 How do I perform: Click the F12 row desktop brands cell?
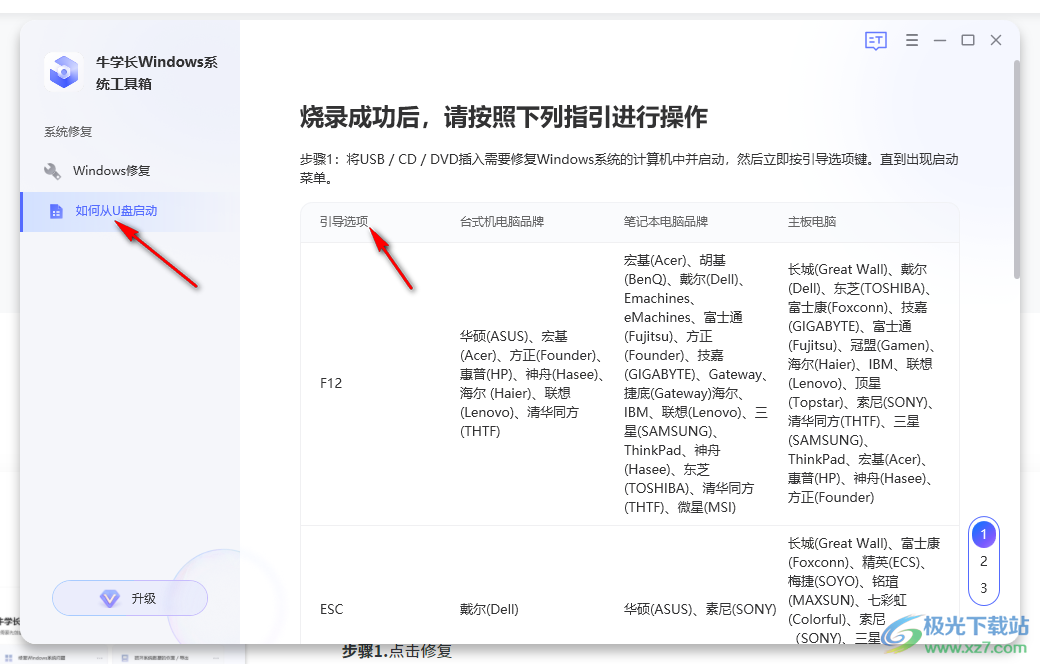[533, 383]
